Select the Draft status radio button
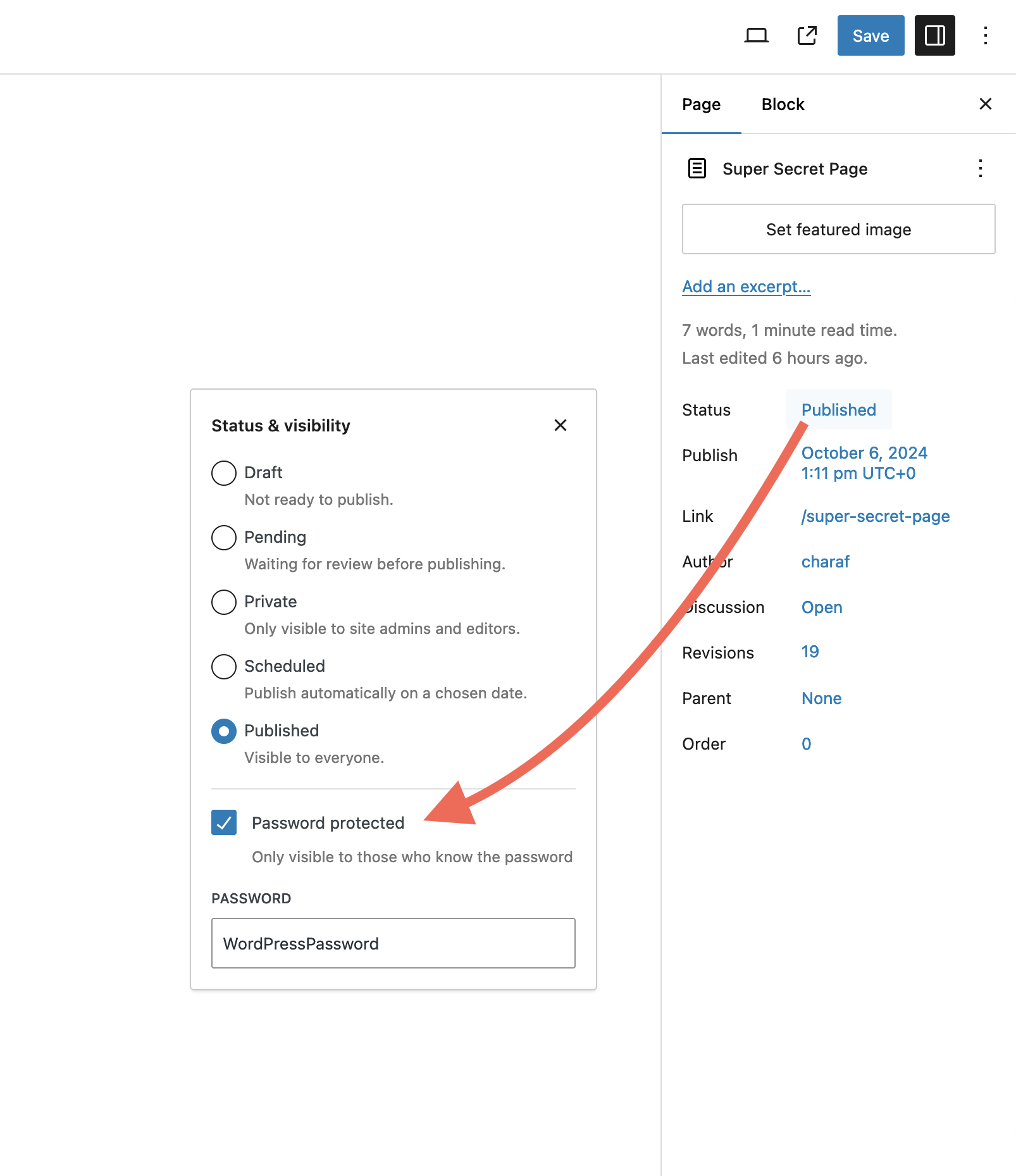 coord(224,473)
